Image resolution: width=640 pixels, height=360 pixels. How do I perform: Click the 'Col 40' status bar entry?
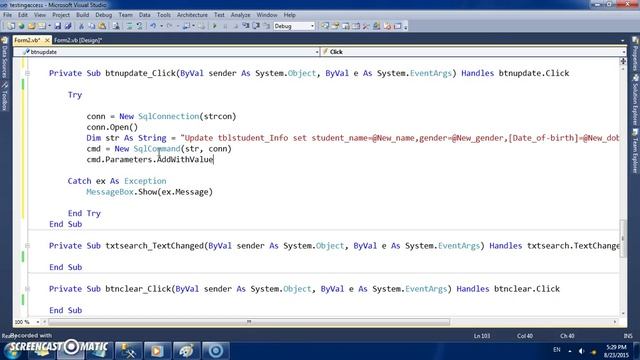[x=525, y=336]
